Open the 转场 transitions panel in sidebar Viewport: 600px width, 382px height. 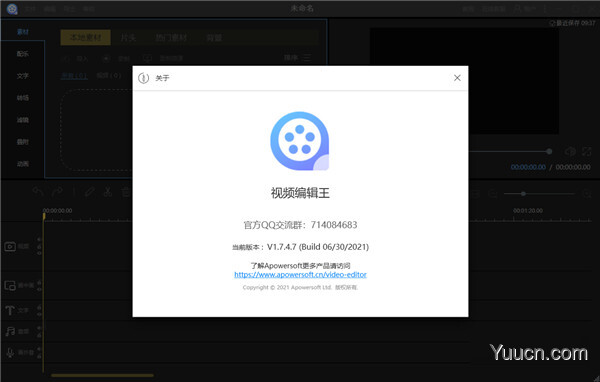[x=23, y=98]
